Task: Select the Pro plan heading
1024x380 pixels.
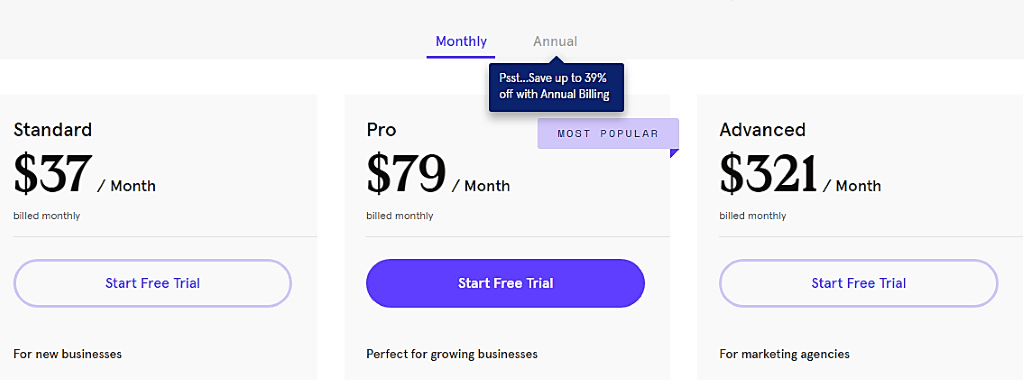Action: (x=381, y=129)
